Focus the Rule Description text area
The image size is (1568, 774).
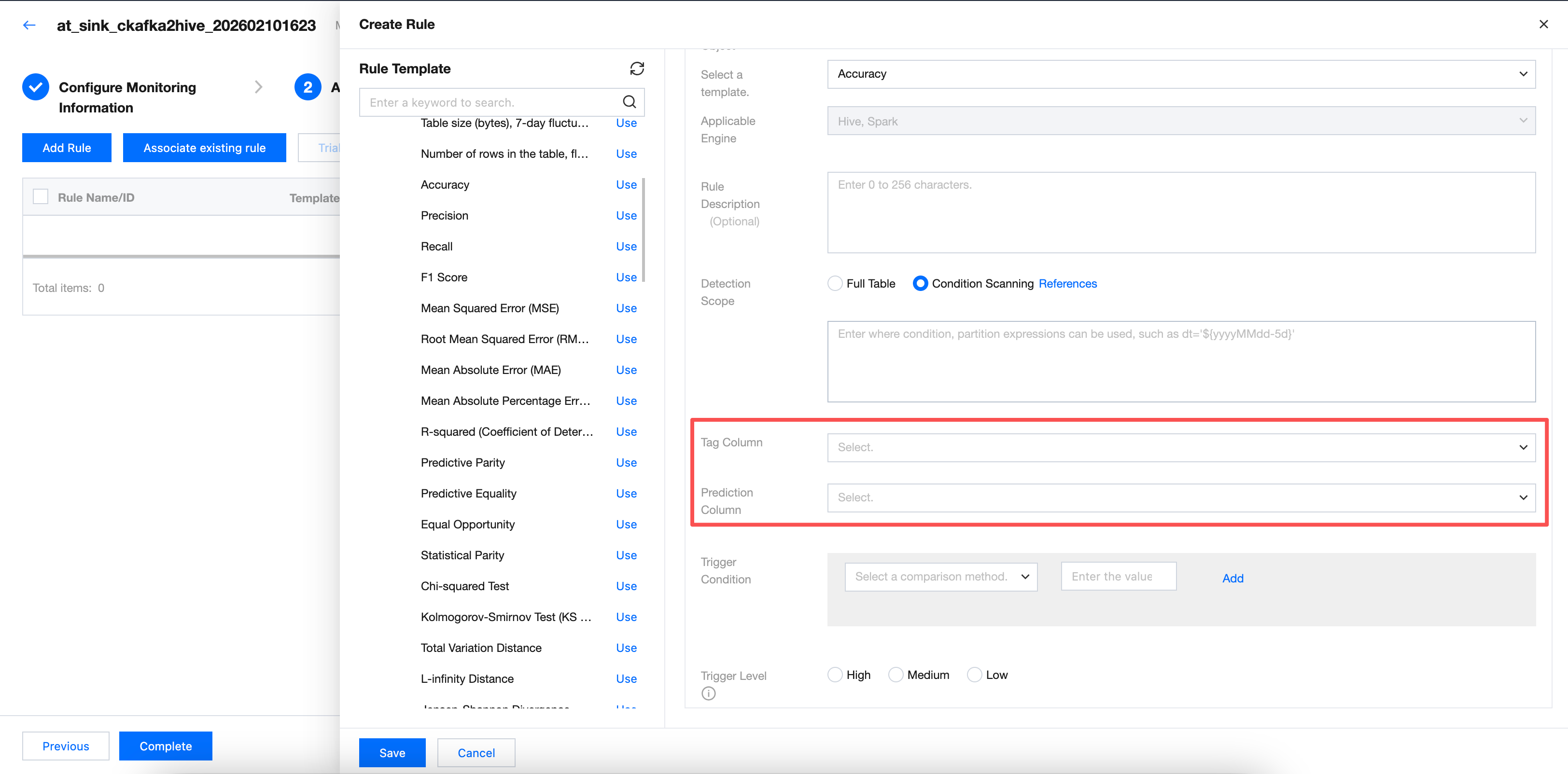pyautogui.click(x=1180, y=212)
